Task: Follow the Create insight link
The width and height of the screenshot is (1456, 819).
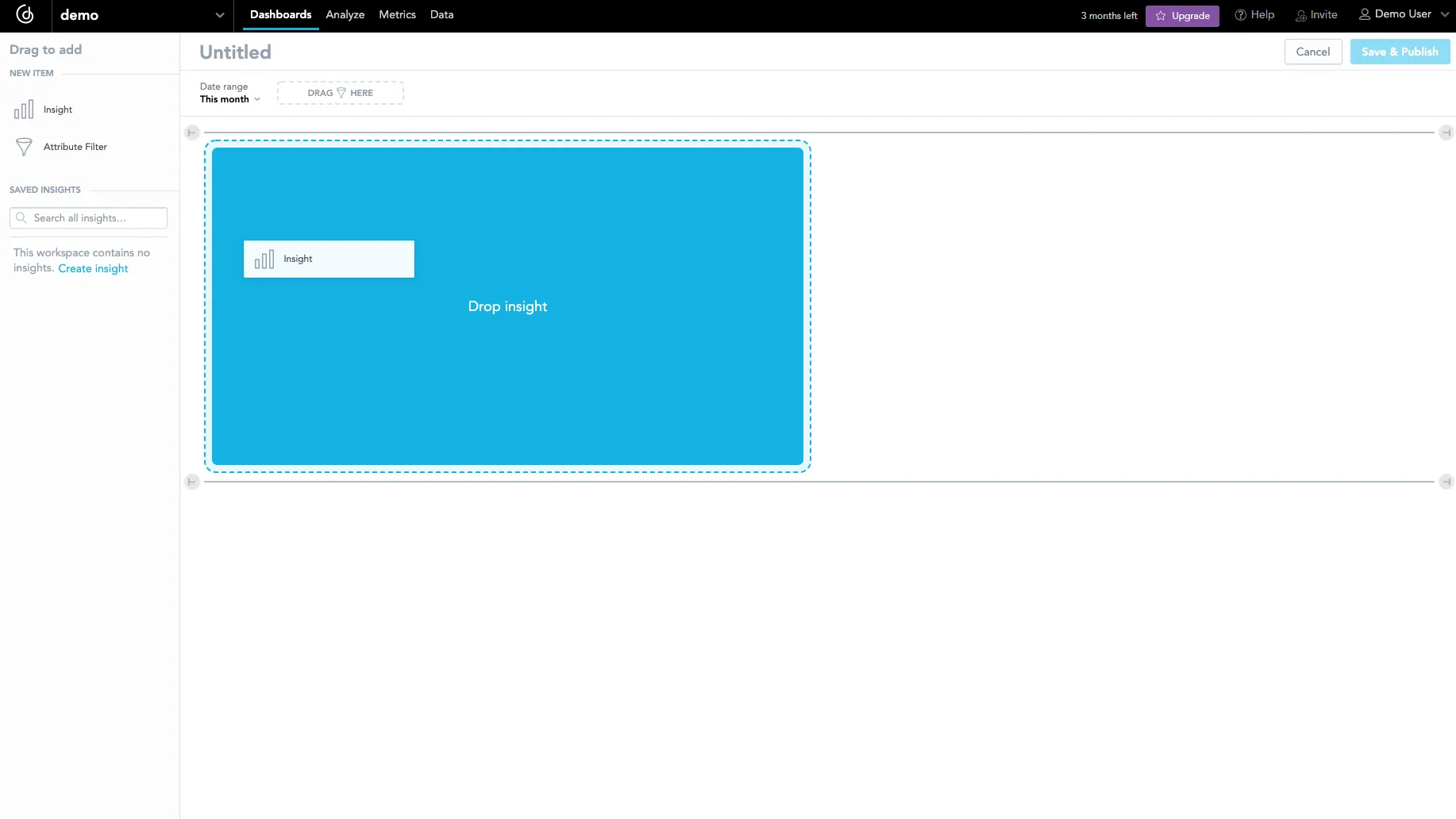Action: point(93,268)
